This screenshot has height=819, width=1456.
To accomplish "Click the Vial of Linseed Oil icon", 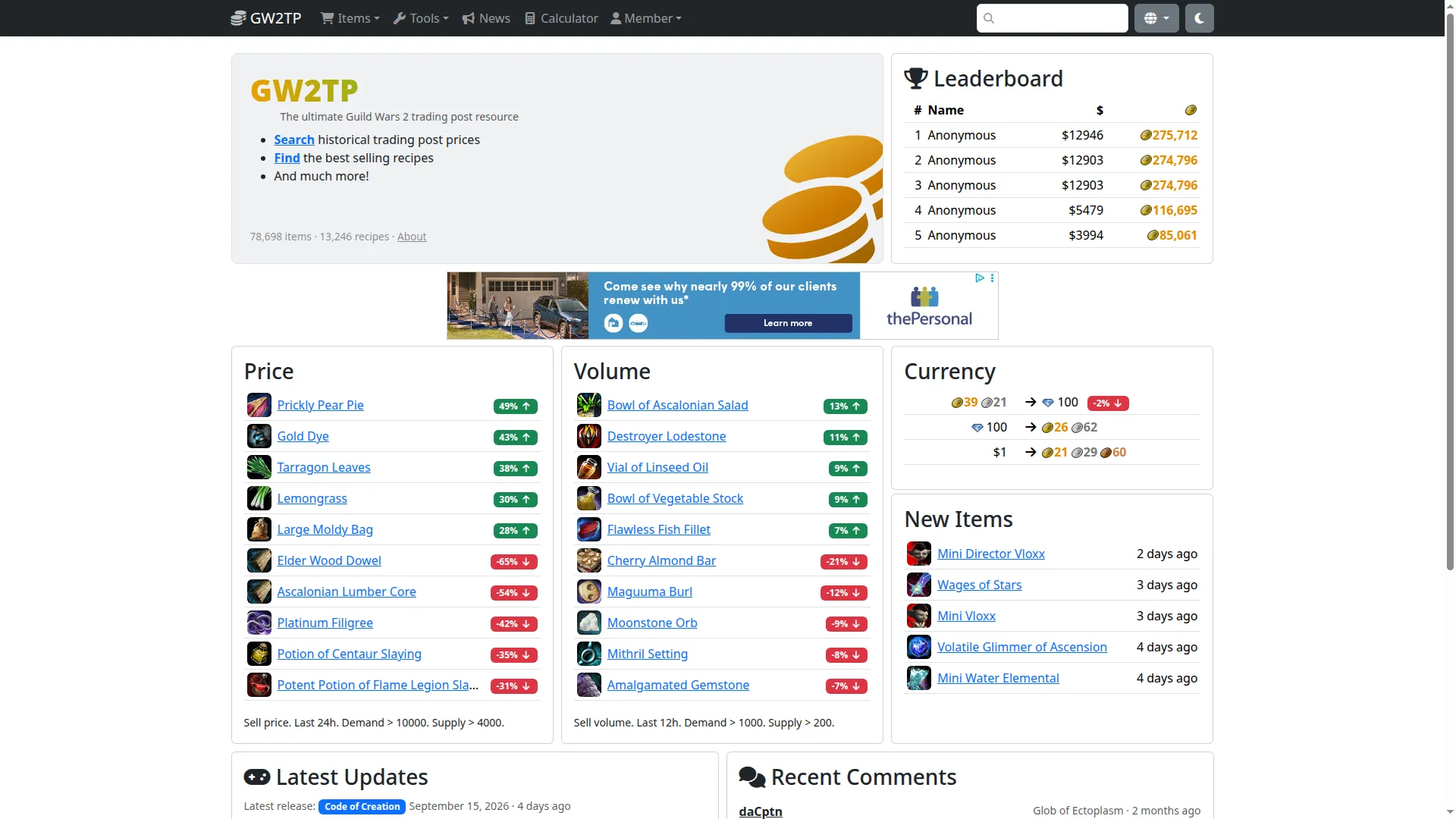I will tap(588, 467).
